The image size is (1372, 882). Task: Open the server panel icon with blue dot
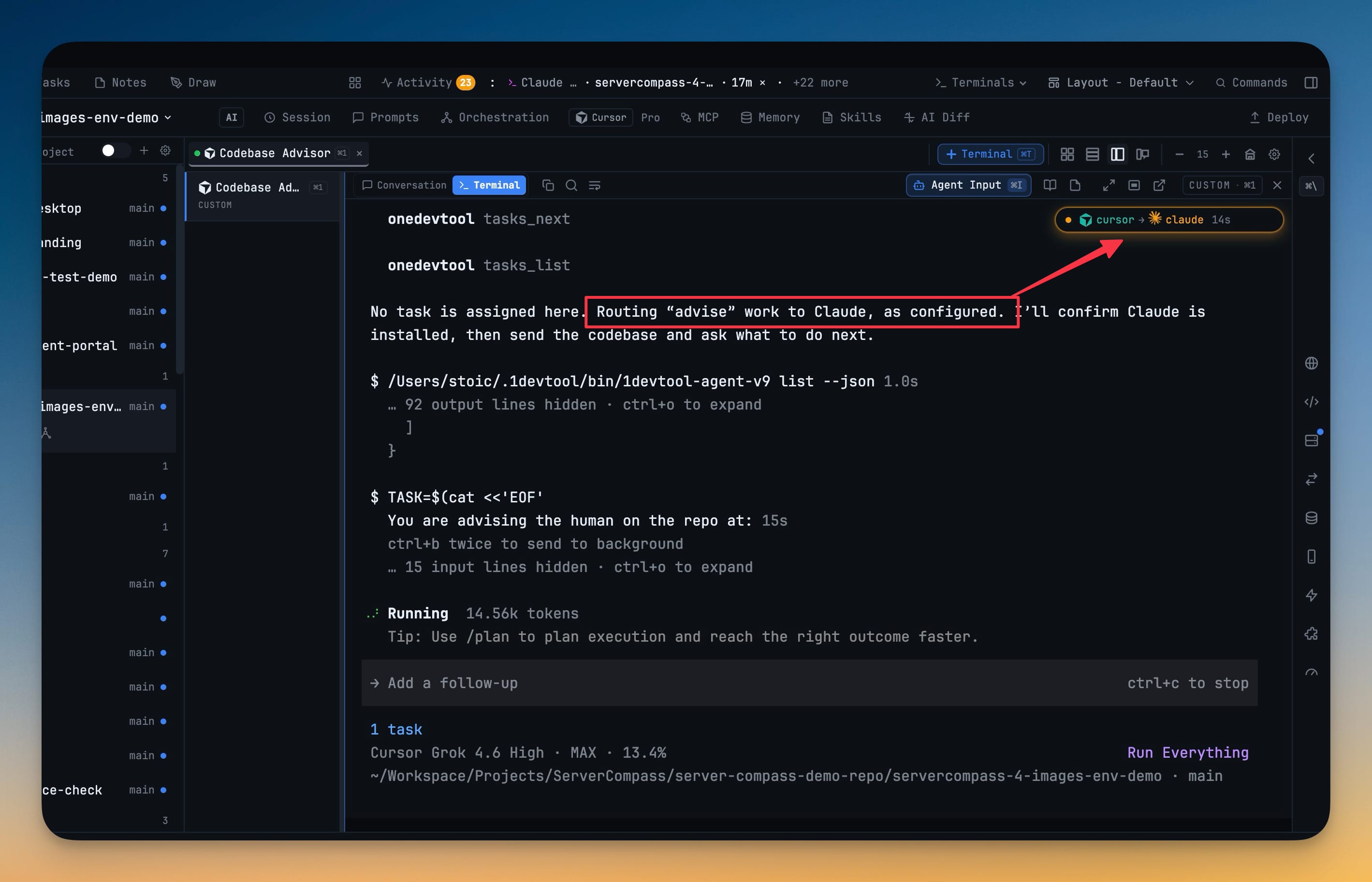1311,440
